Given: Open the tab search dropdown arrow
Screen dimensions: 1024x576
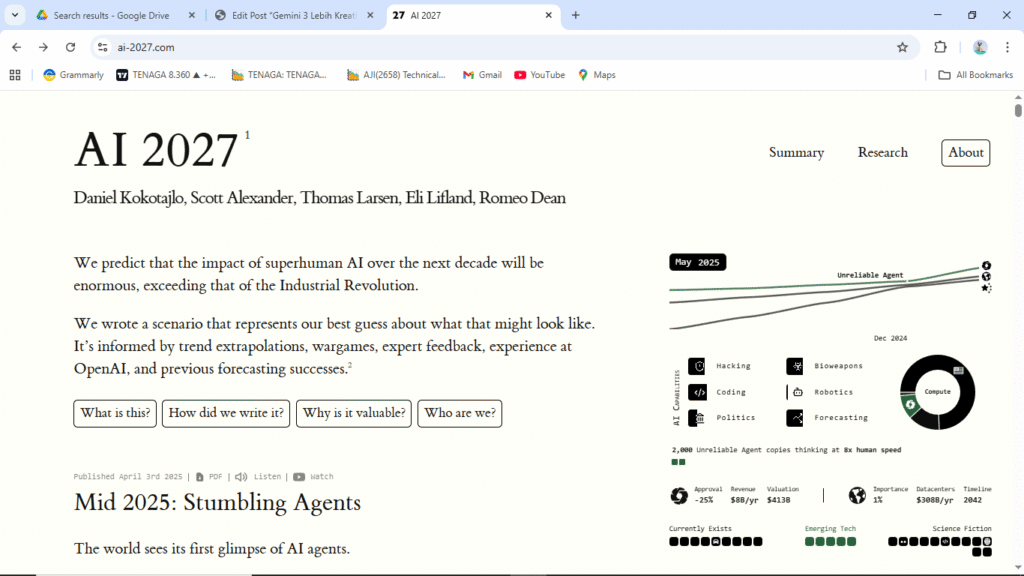Looking at the screenshot, I should 15,15.
